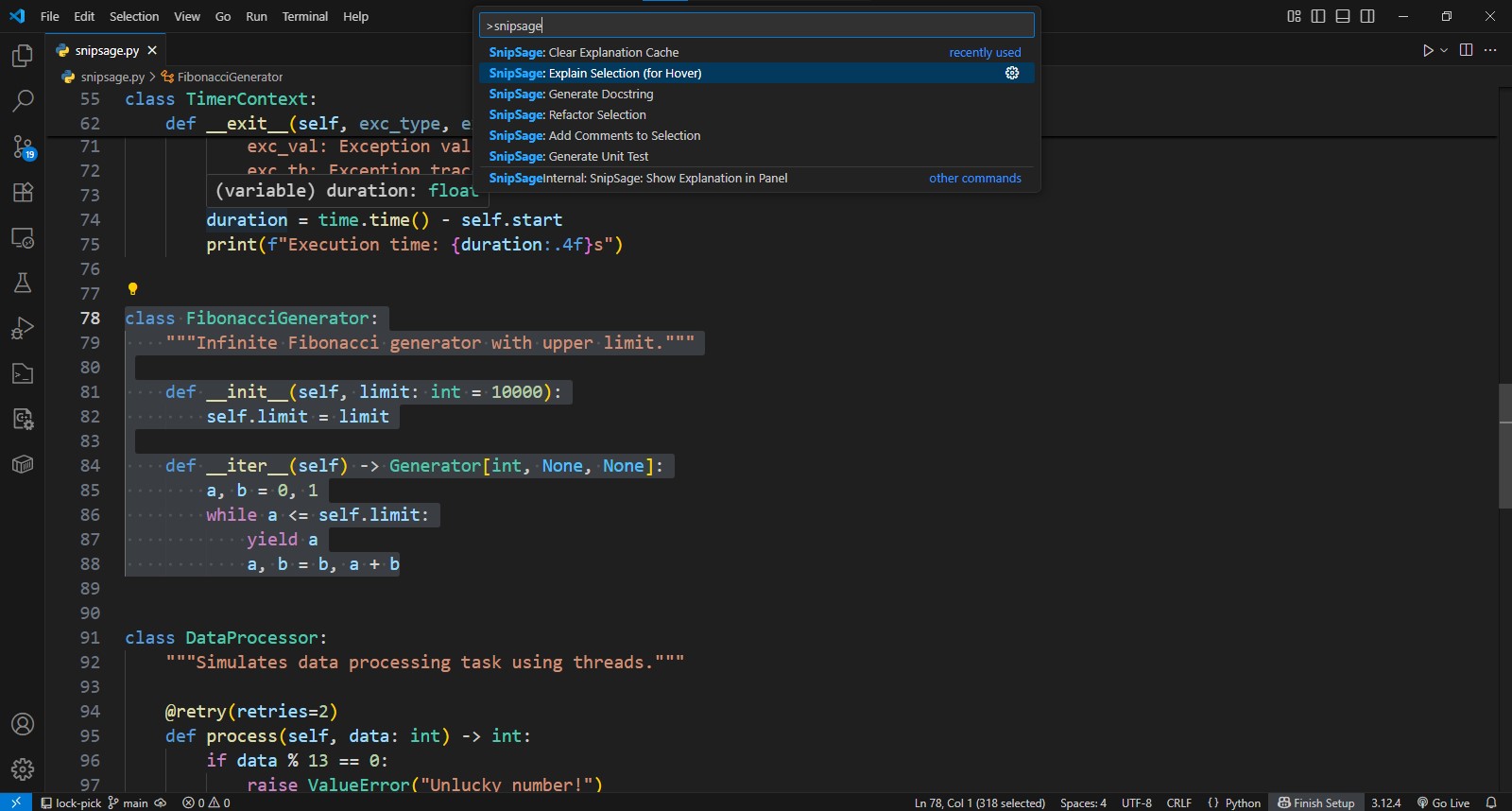
Task: Click the Finish Setup status bar button
Action: (x=1315, y=802)
